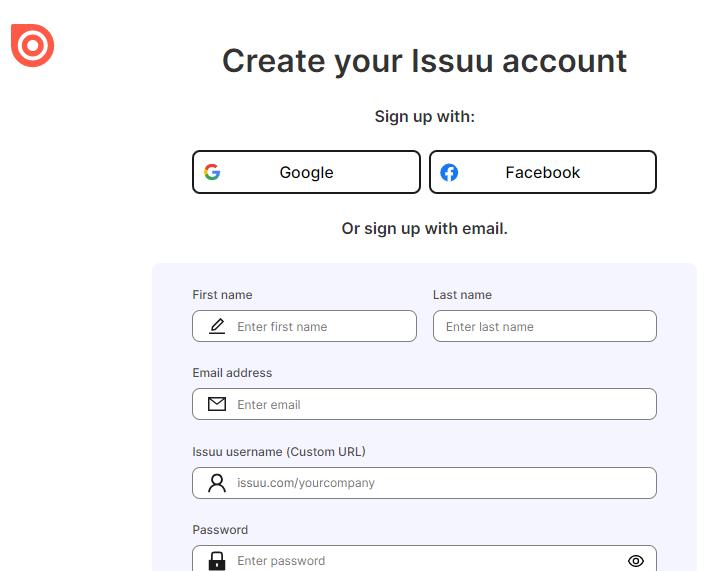Image resolution: width=719 pixels, height=571 pixels.
Task: Focus the 'Enter last name' input
Action: (x=545, y=326)
